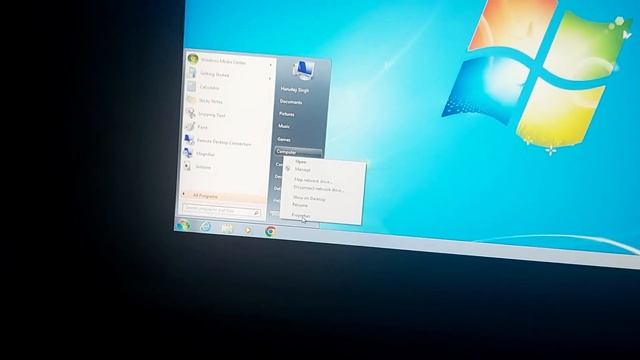Expand Windows Media Center jump list arrow
The height and width of the screenshot is (360, 640).
[270, 65]
